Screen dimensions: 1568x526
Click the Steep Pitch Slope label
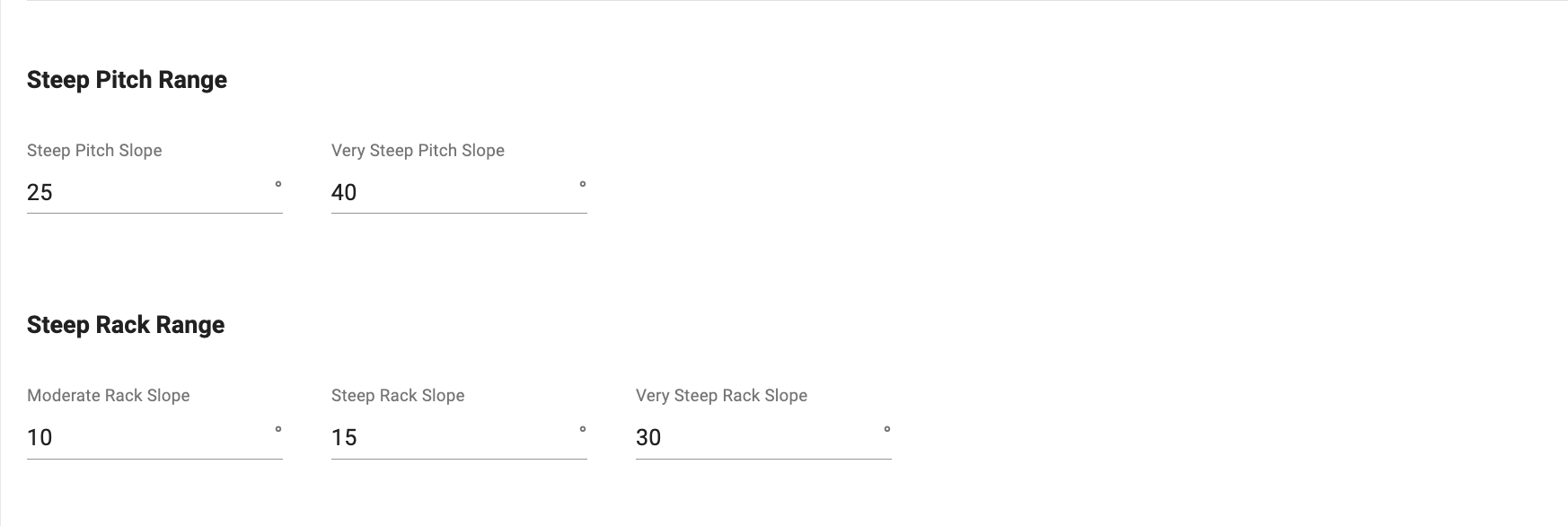pyautogui.click(x=94, y=150)
